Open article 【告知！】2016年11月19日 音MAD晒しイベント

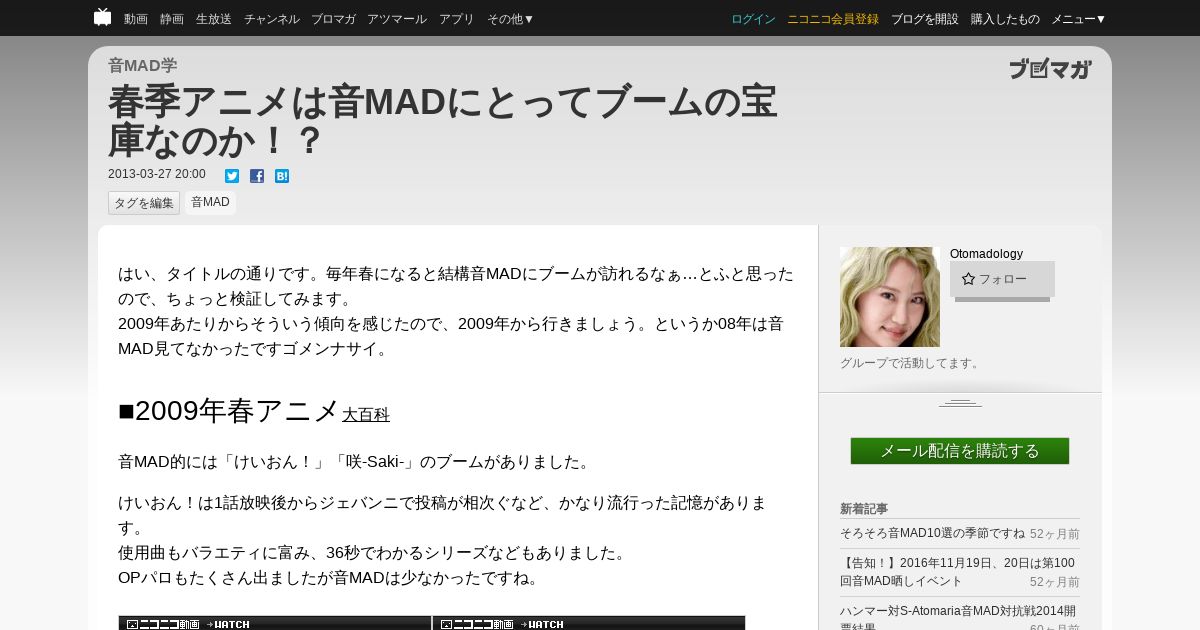pos(957,572)
